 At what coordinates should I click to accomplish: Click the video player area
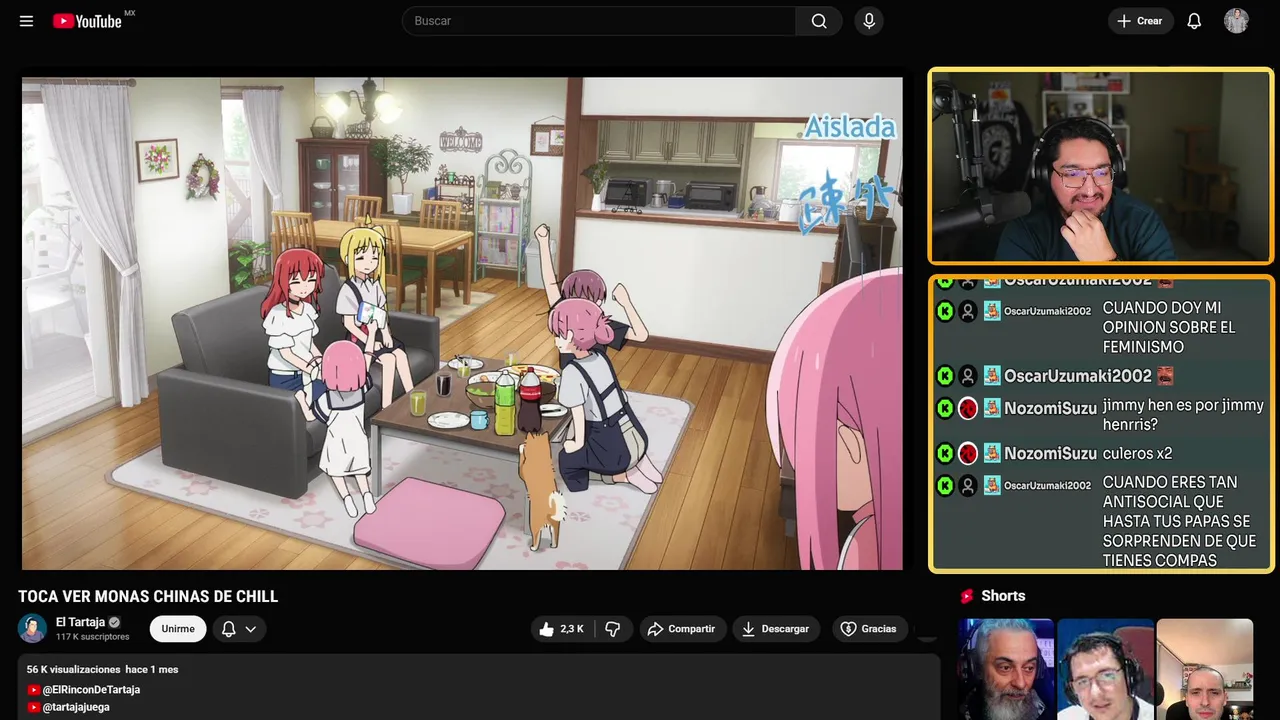pyautogui.click(x=462, y=323)
